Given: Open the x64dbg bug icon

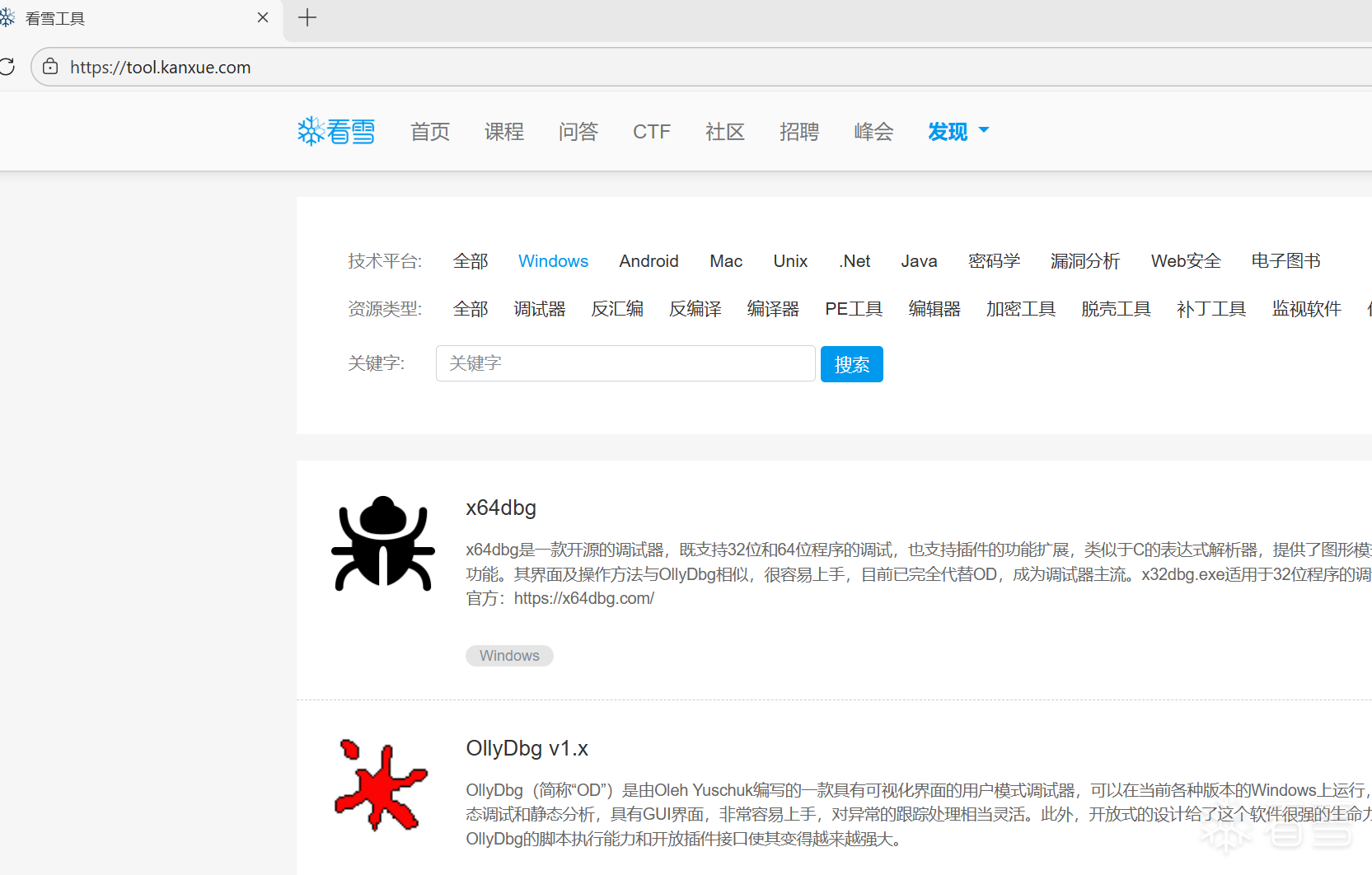Looking at the screenshot, I should [383, 543].
